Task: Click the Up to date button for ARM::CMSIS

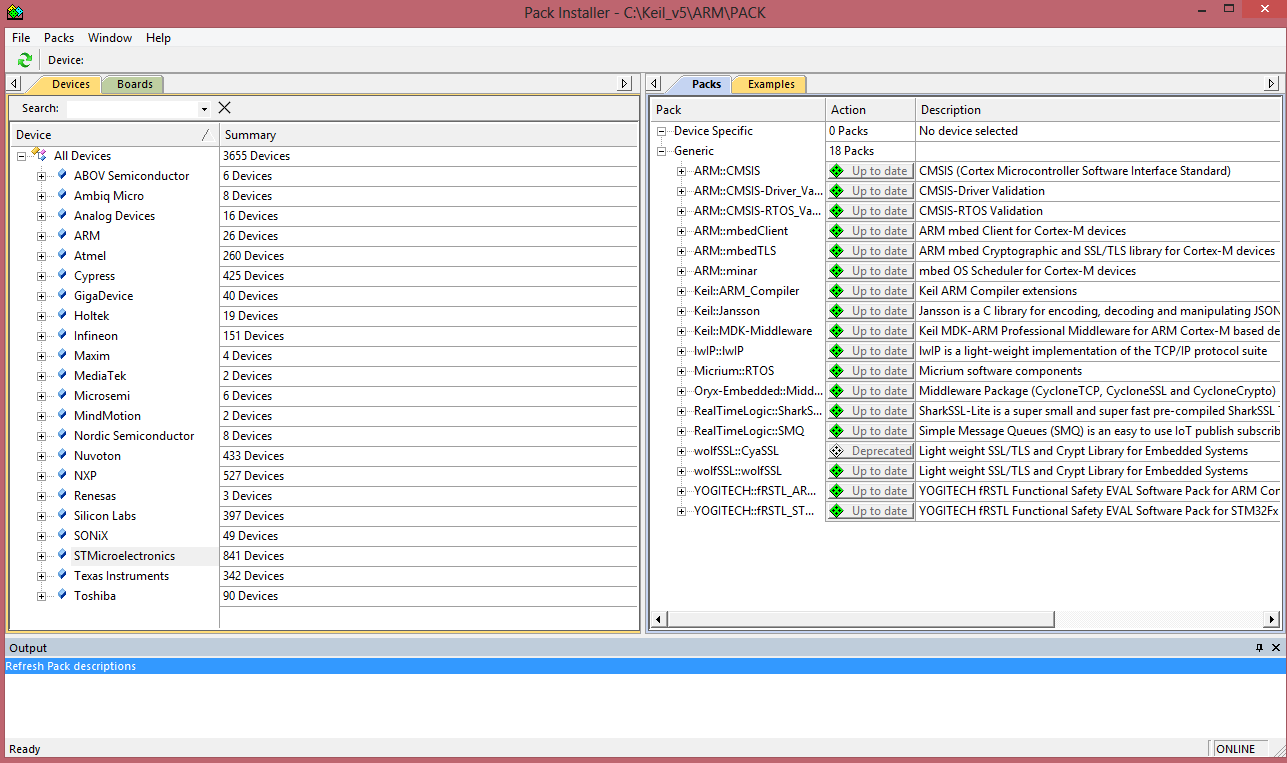Action: [870, 171]
